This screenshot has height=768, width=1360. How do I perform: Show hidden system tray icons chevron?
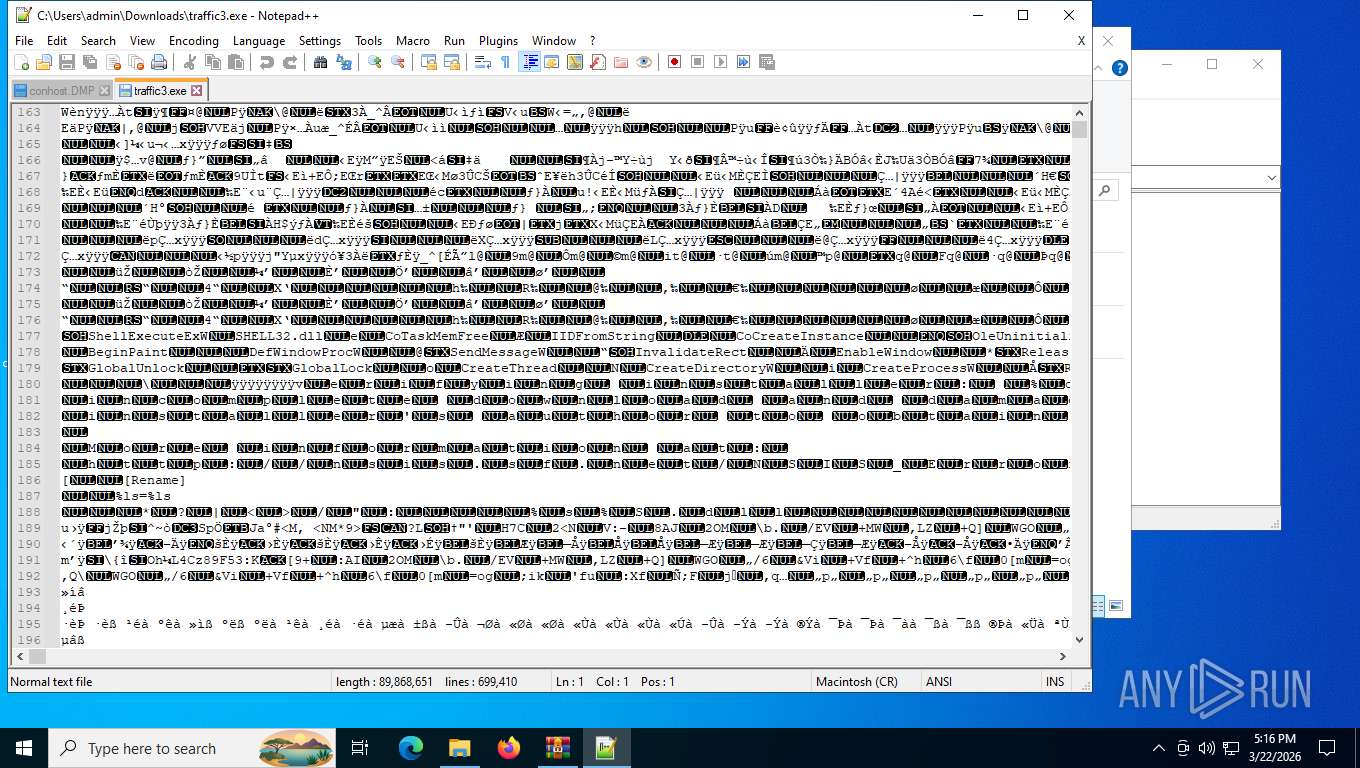point(1159,748)
